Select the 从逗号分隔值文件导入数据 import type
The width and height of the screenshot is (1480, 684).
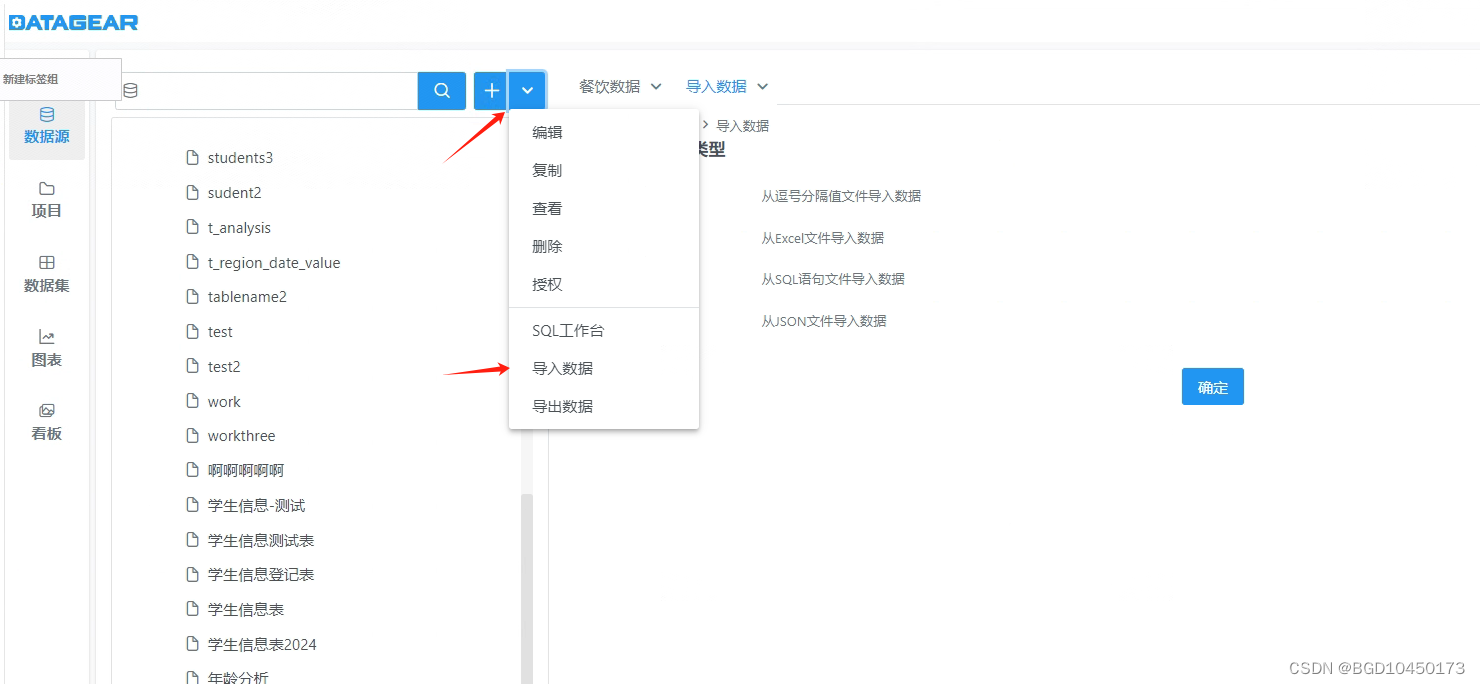click(x=841, y=196)
